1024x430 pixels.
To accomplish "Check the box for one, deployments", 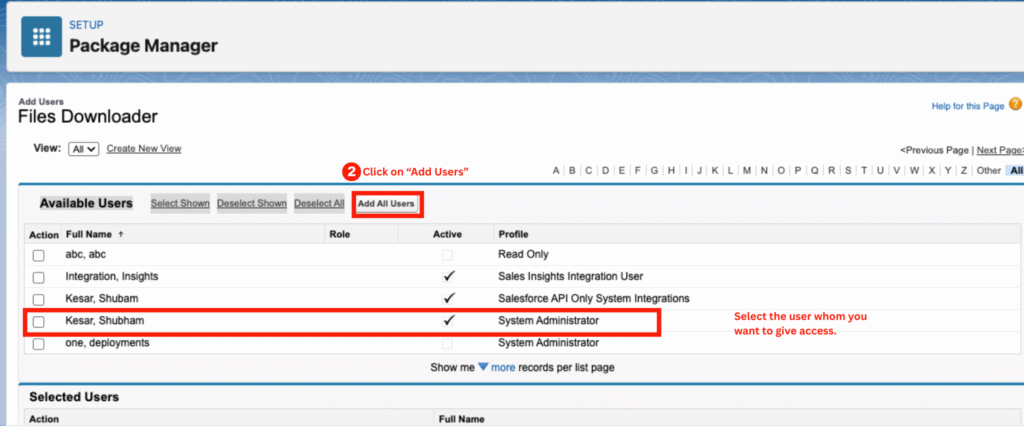I will (39, 344).
